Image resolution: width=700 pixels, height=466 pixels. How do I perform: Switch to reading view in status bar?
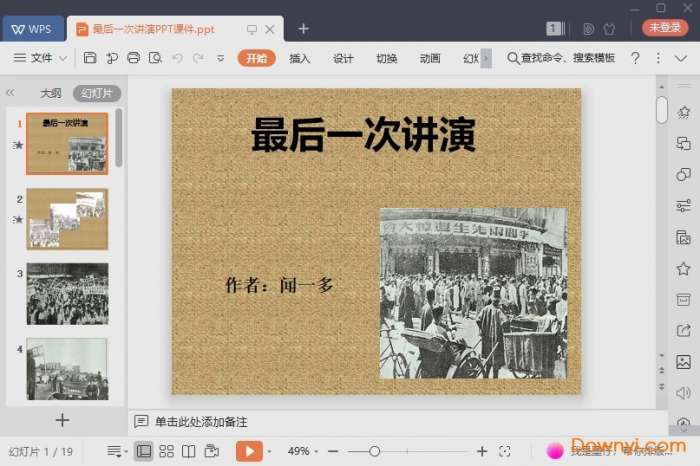(x=189, y=451)
